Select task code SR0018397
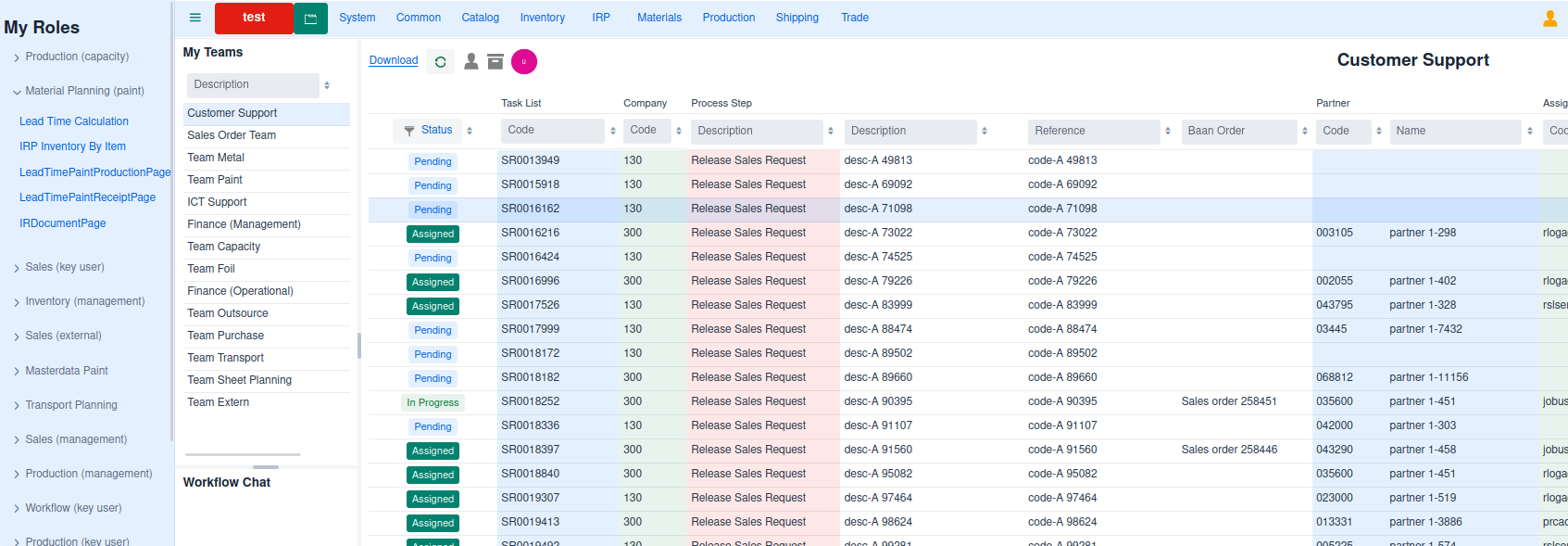The image size is (1568, 546). 531,450
